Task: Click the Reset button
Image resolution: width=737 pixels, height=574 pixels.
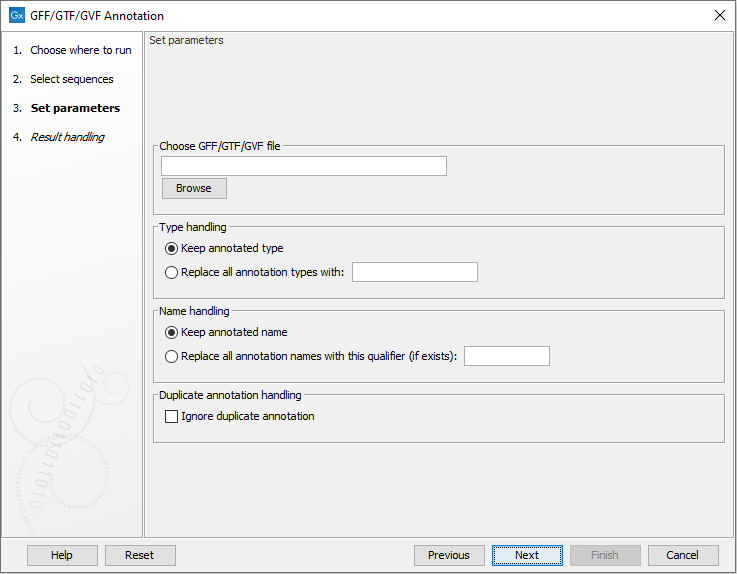Action: (x=139, y=555)
